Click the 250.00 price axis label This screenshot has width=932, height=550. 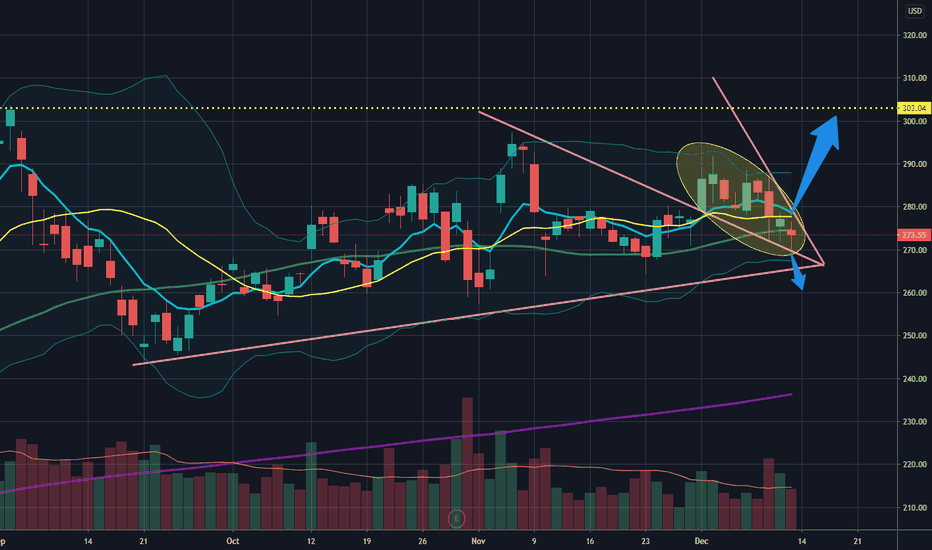coord(914,336)
